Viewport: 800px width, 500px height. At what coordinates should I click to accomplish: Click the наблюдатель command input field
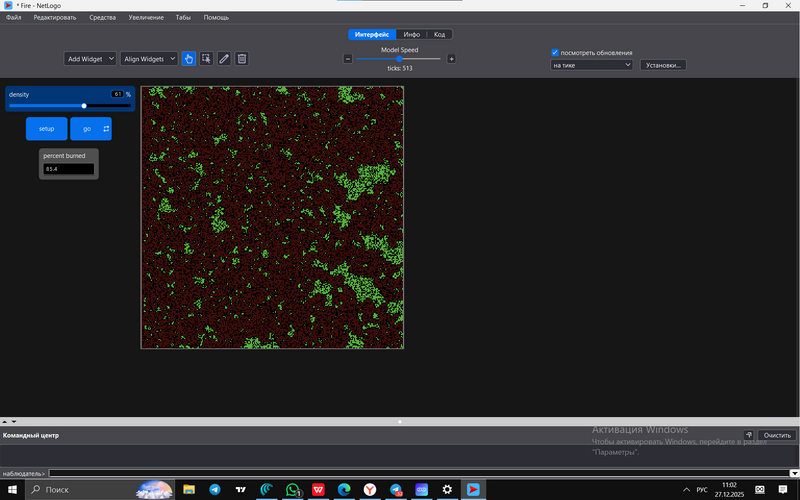point(400,473)
